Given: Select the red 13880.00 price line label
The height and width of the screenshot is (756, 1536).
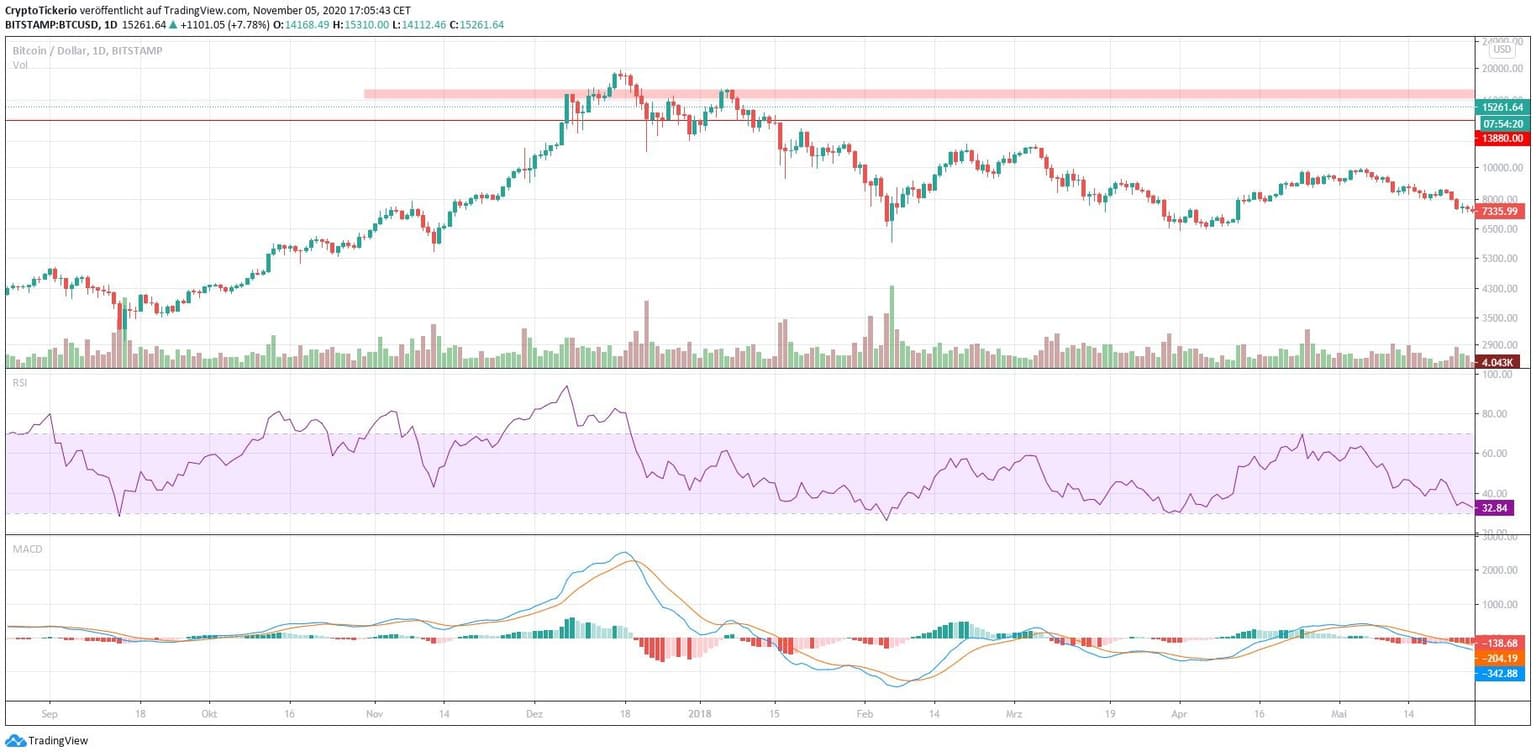Looking at the screenshot, I should (x=1502, y=139).
